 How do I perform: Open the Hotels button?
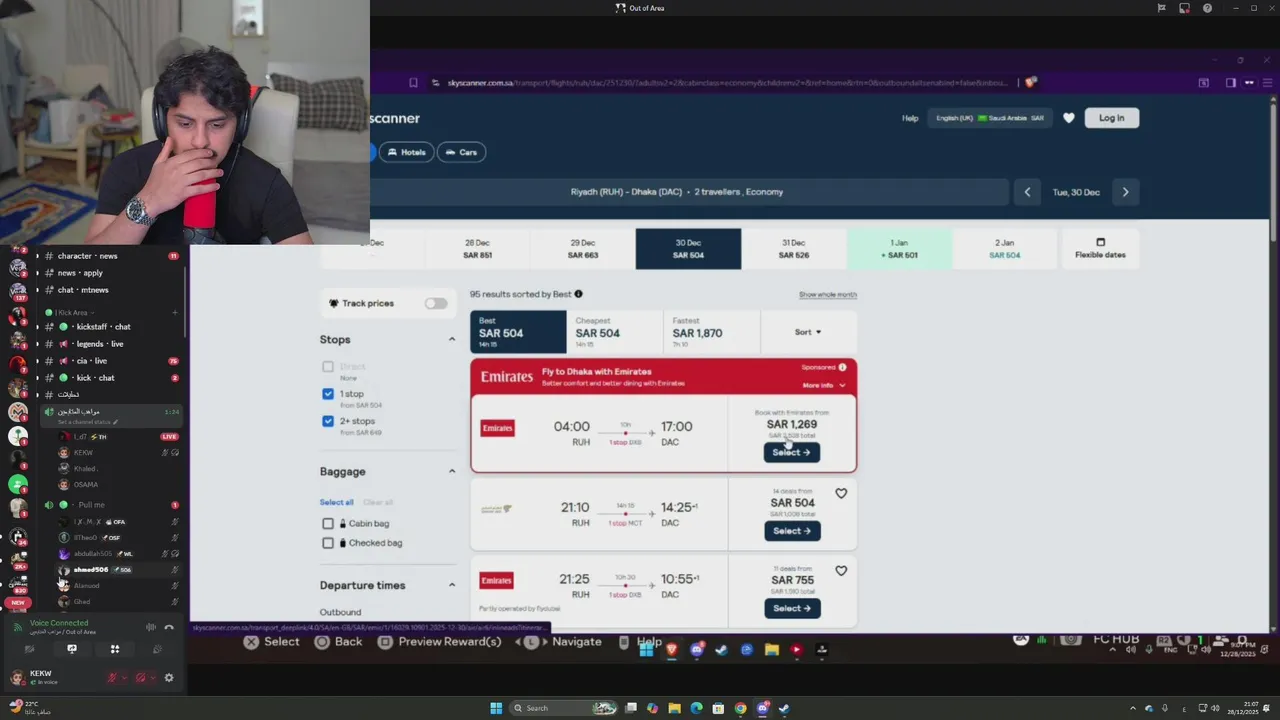(407, 152)
